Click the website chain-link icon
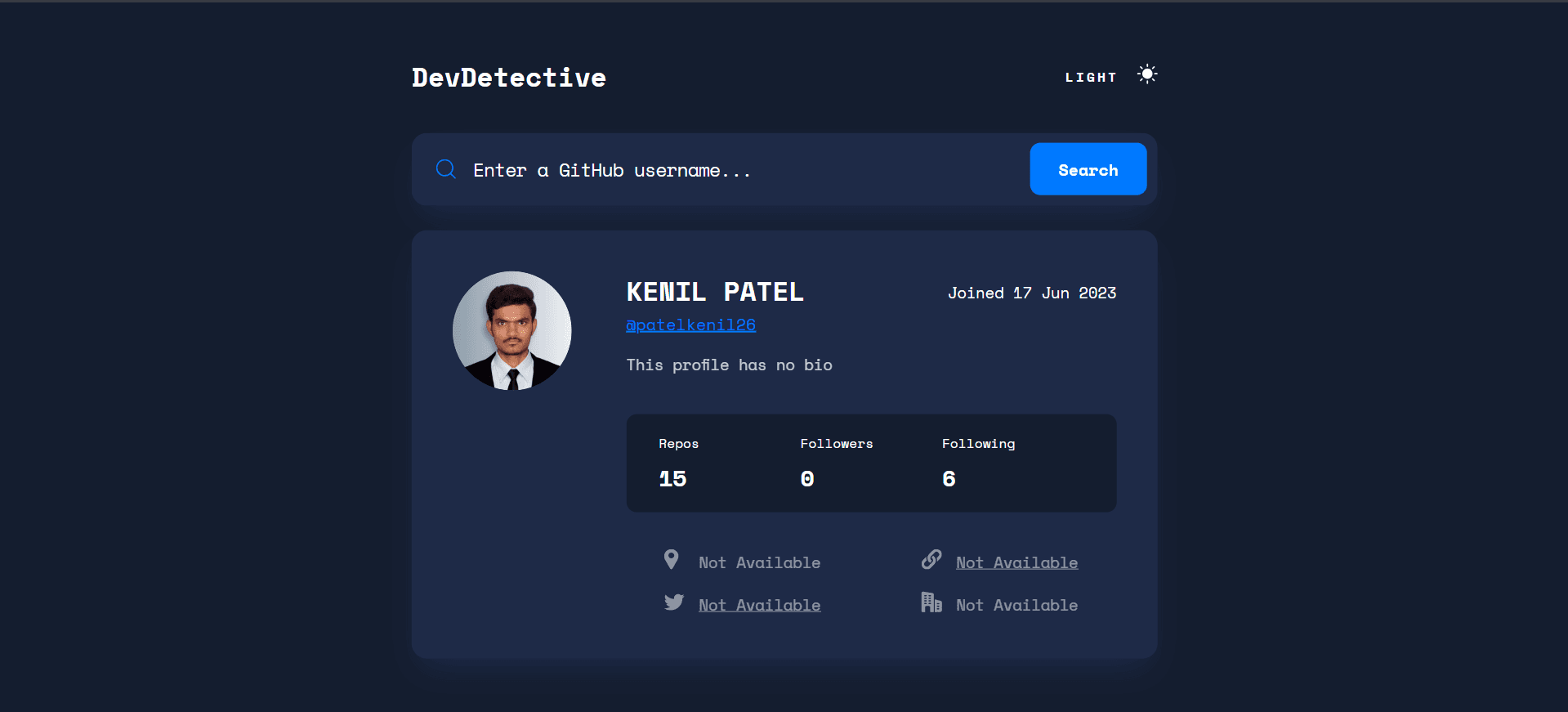 (x=931, y=559)
